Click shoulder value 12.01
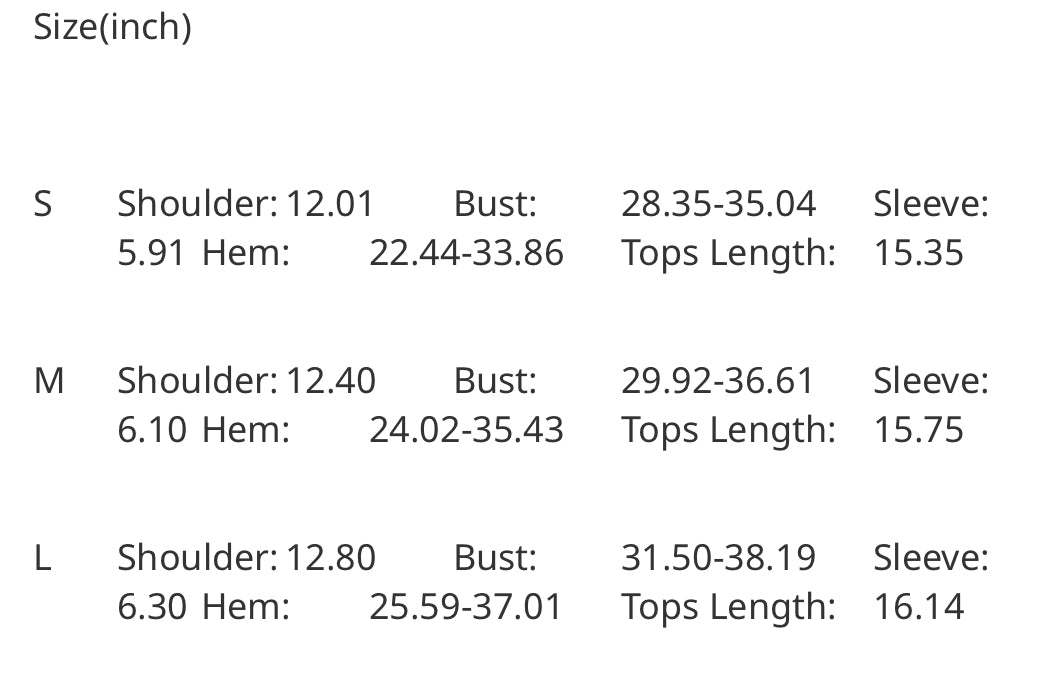Viewport: 1046px width, 688px height. pyautogui.click(x=330, y=204)
